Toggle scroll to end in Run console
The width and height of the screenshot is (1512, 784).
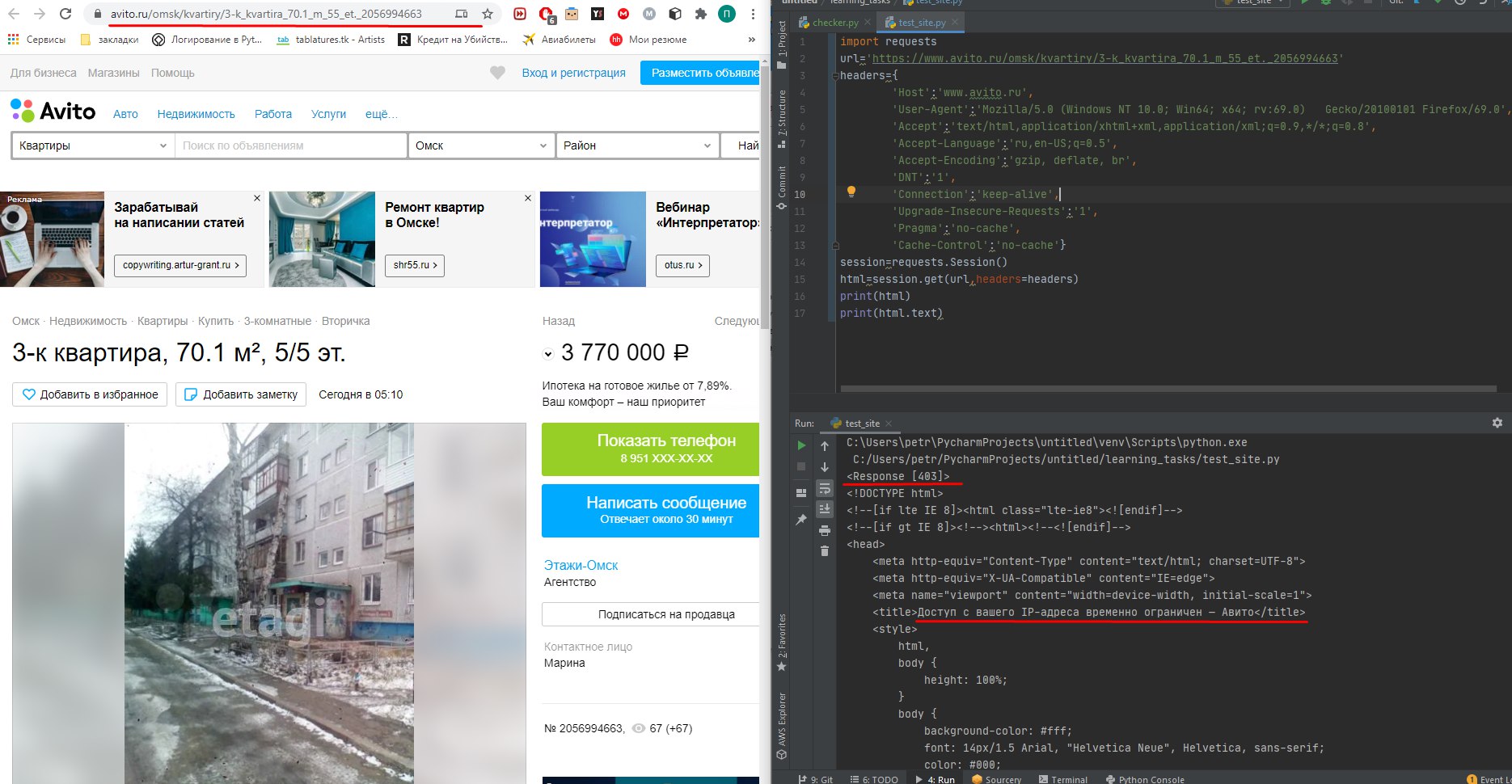click(x=825, y=508)
